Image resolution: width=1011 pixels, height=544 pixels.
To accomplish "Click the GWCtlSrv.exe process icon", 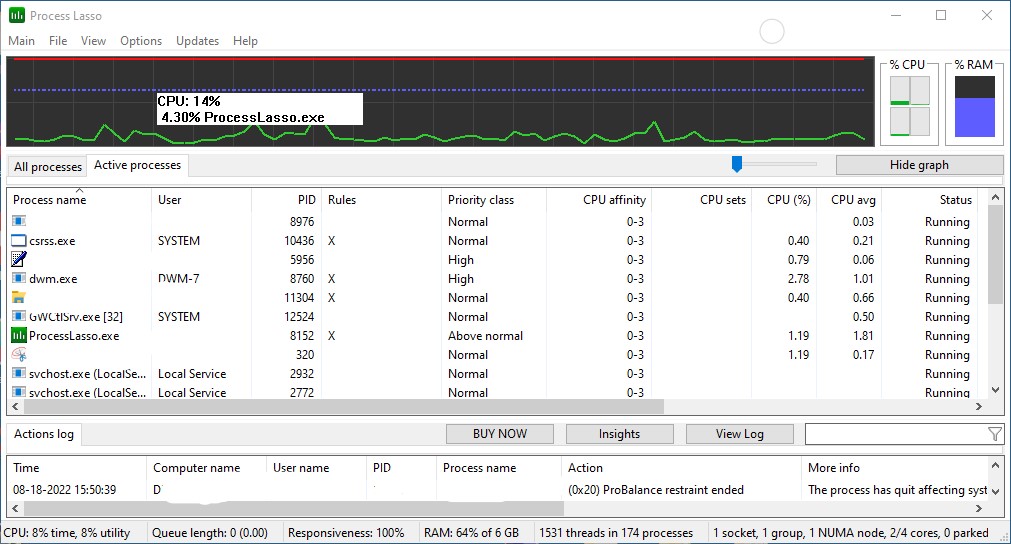I will (x=19, y=316).
